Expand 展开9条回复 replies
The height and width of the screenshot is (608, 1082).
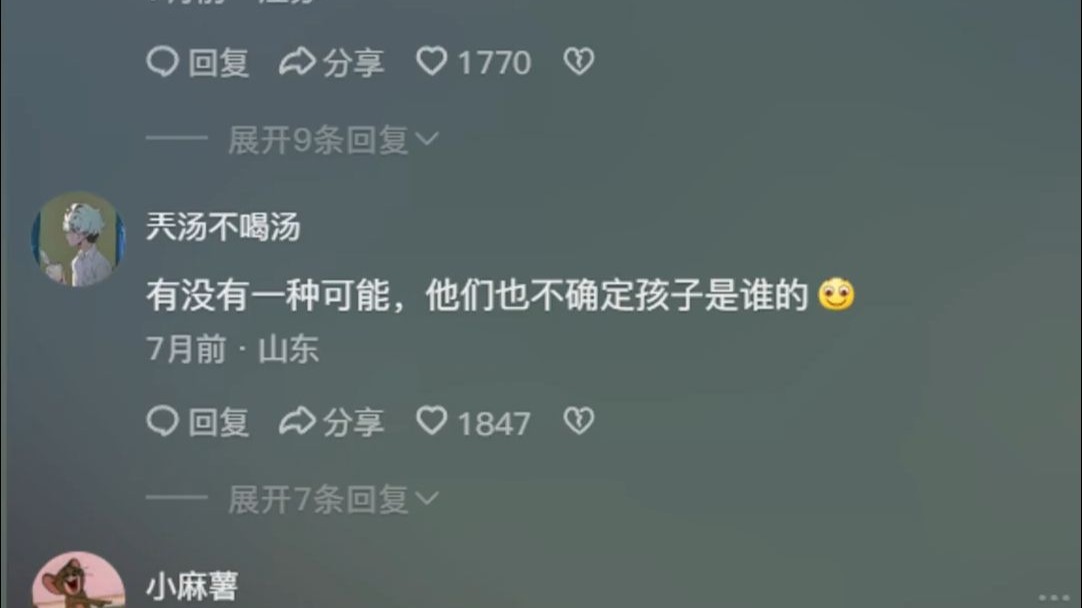point(333,140)
